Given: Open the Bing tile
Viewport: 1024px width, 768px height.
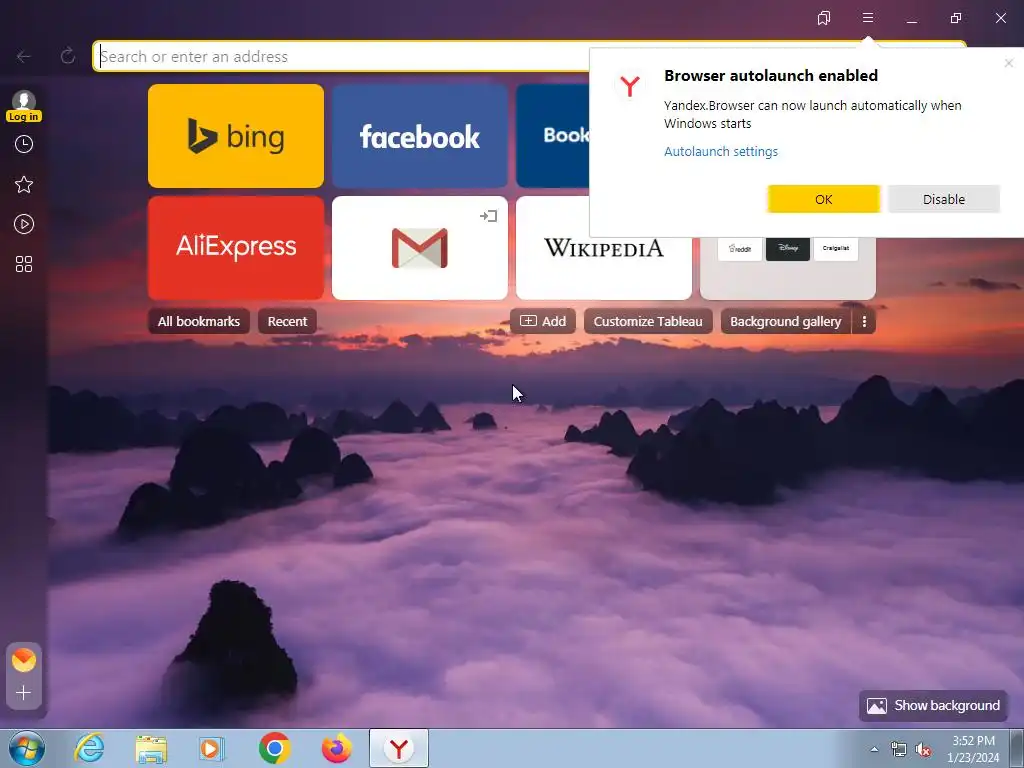Looking at the screenshot, I should (x=236, y=136).
